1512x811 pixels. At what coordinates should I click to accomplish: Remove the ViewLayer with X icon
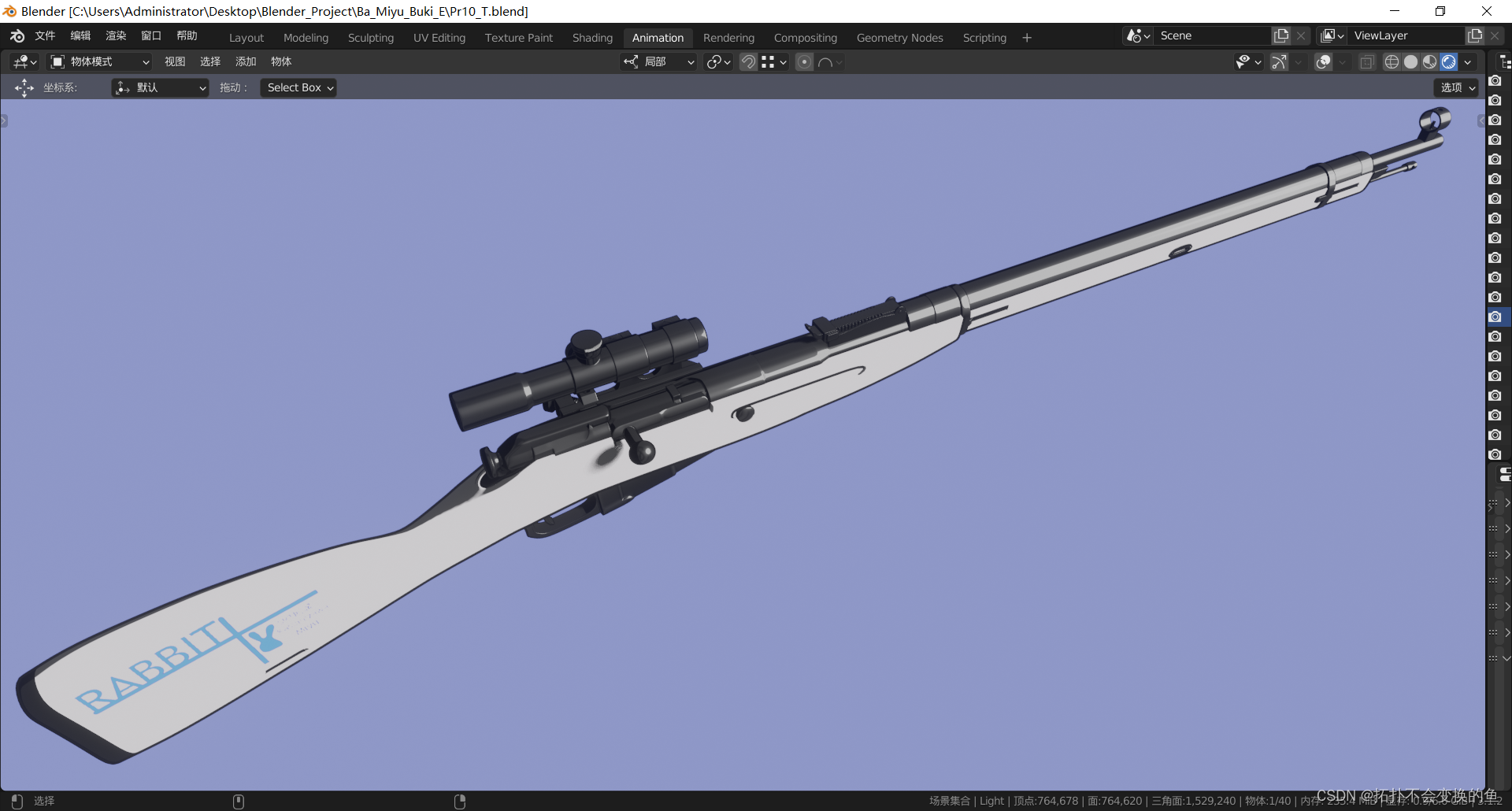tap(1495, 35)
